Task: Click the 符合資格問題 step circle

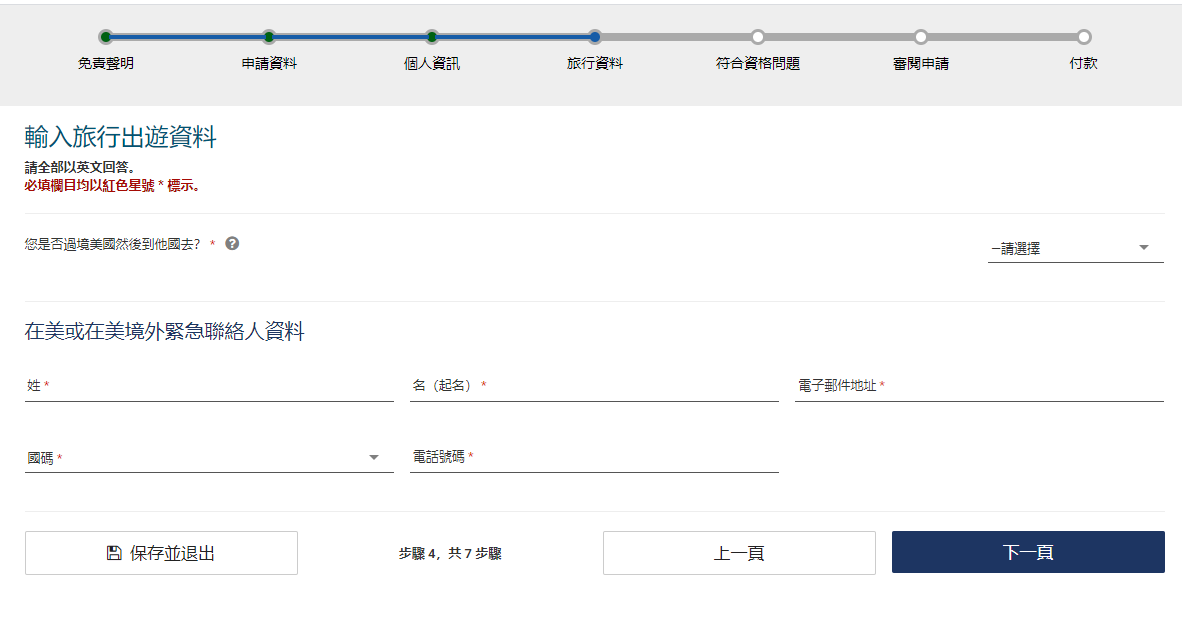Action: pos(758,37)
